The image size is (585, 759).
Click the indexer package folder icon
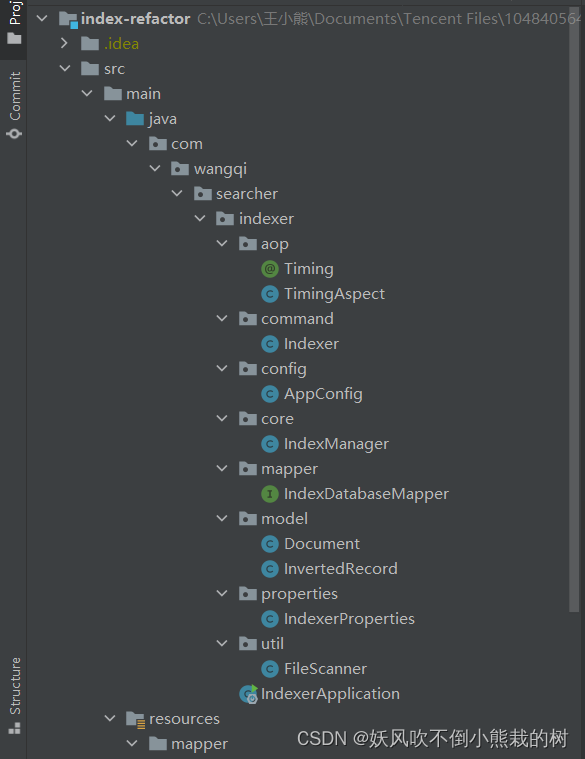[225, 218]
